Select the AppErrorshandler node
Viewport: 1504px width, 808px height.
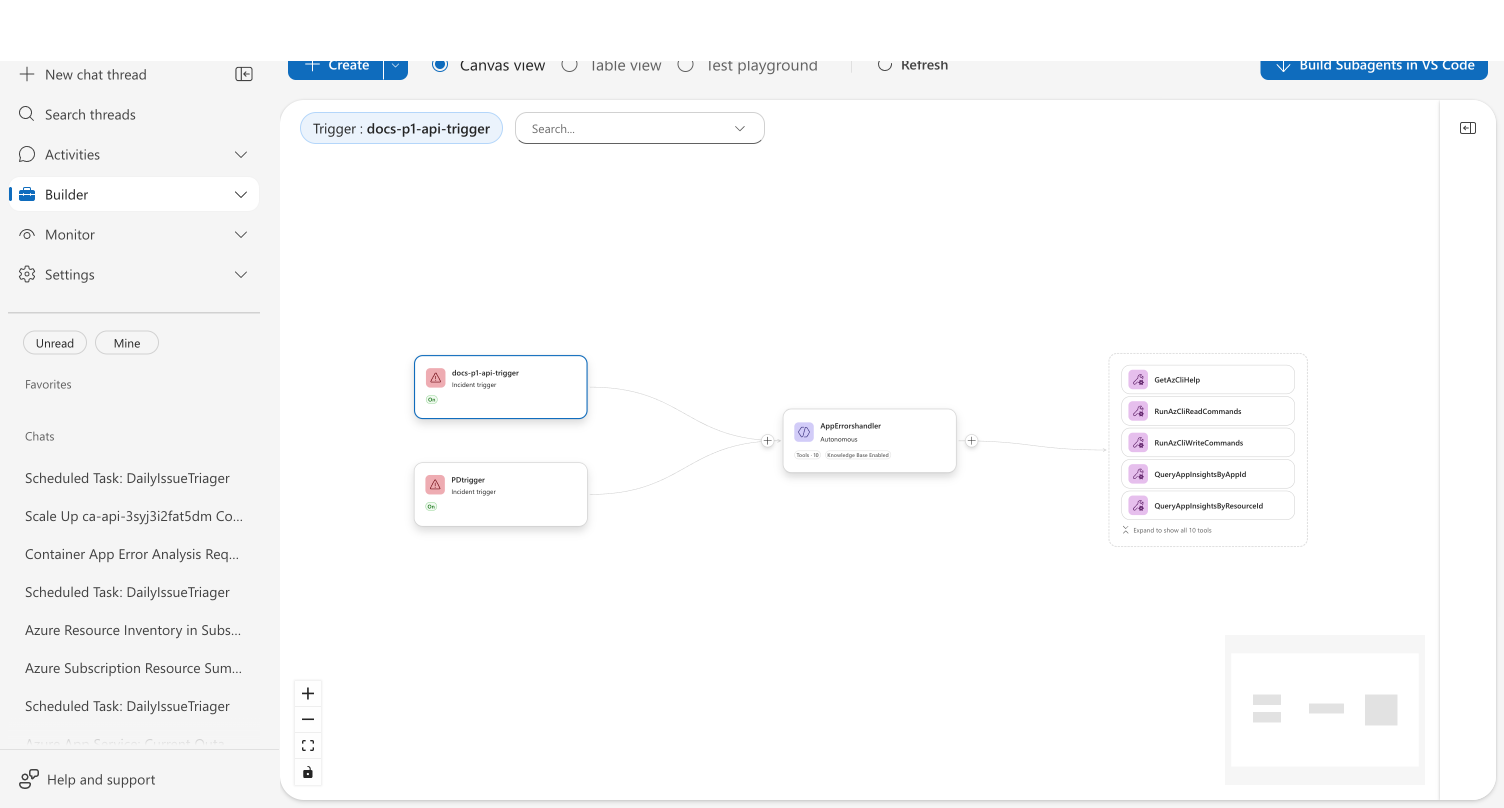[870, 441]
